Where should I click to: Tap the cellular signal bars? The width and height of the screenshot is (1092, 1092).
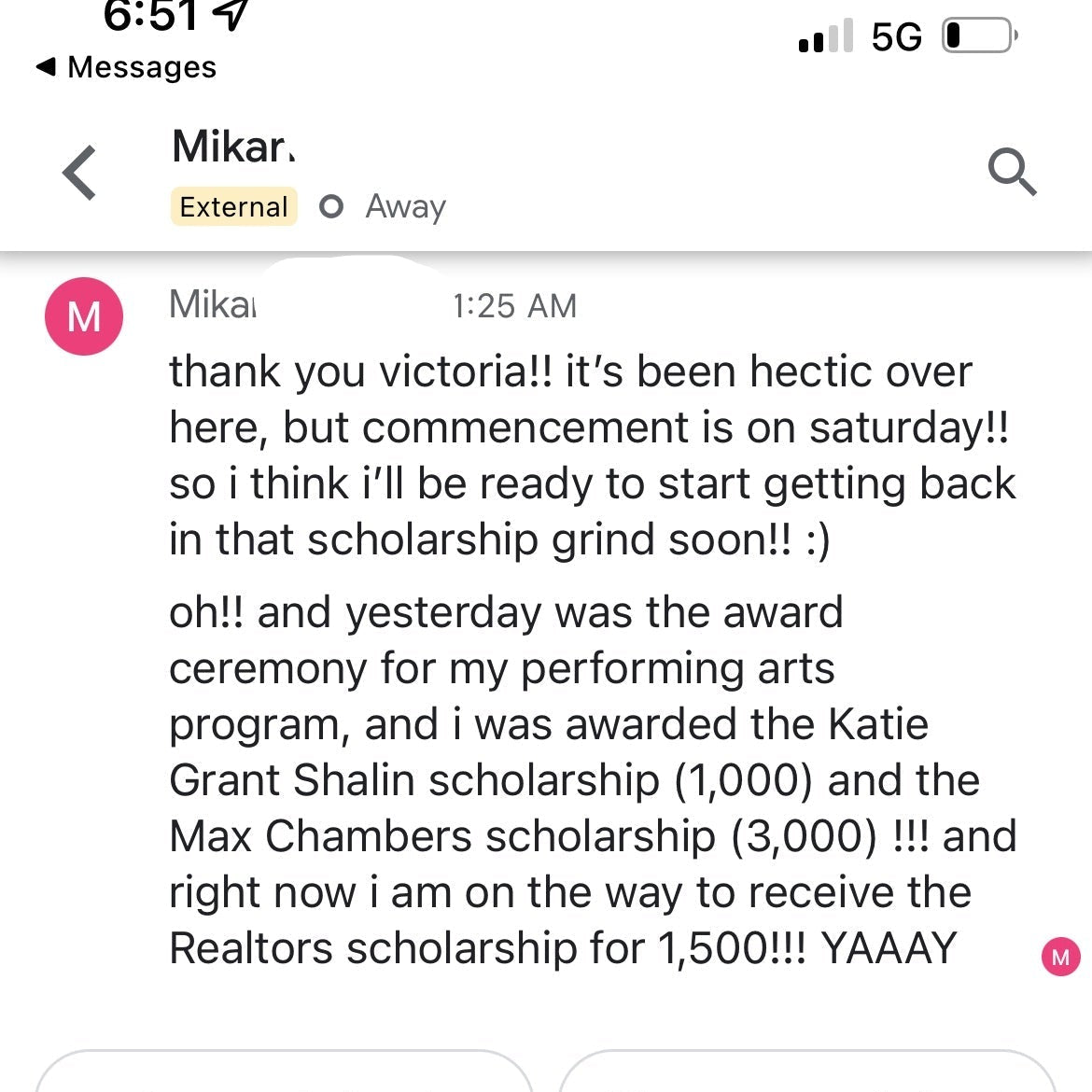pos(826,36)
